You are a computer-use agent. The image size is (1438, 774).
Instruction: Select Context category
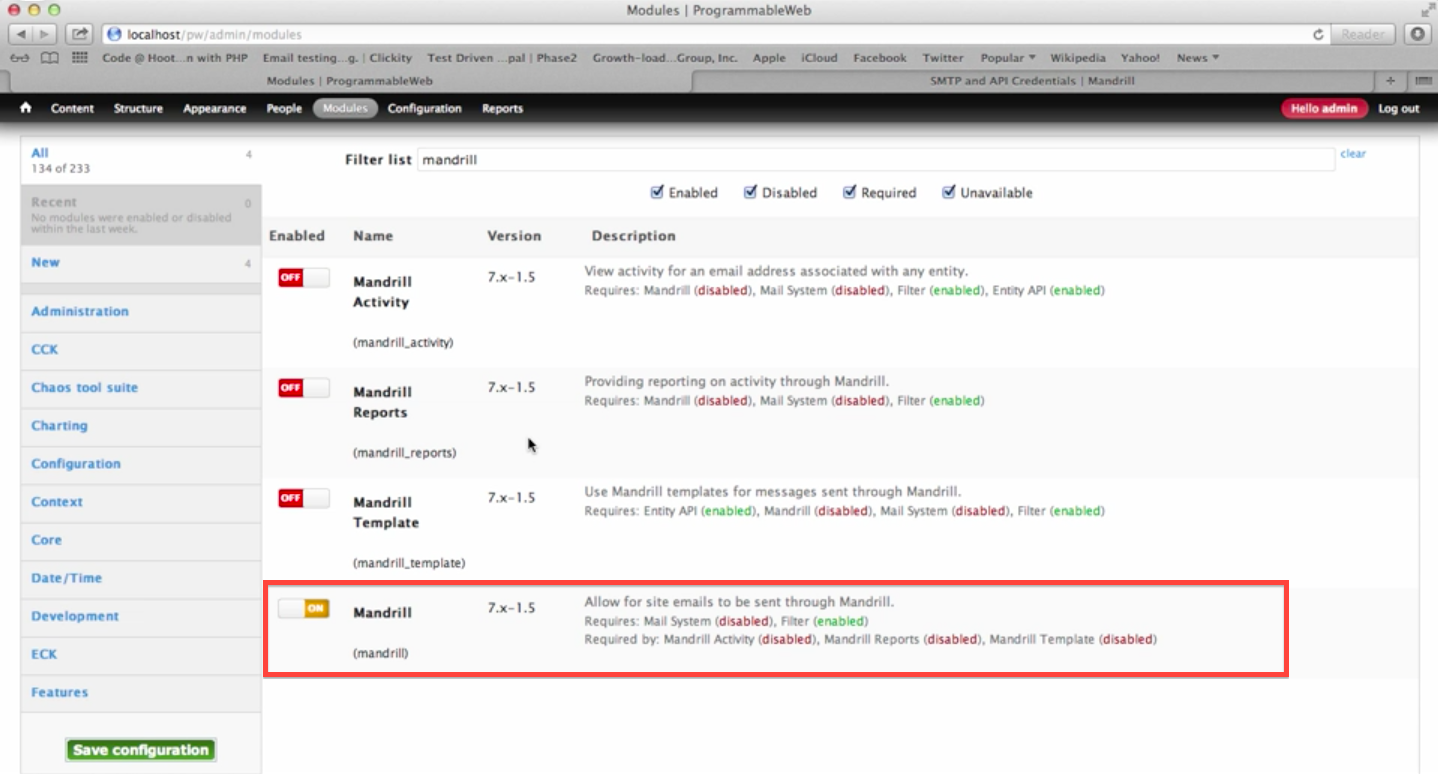(141, 501)
